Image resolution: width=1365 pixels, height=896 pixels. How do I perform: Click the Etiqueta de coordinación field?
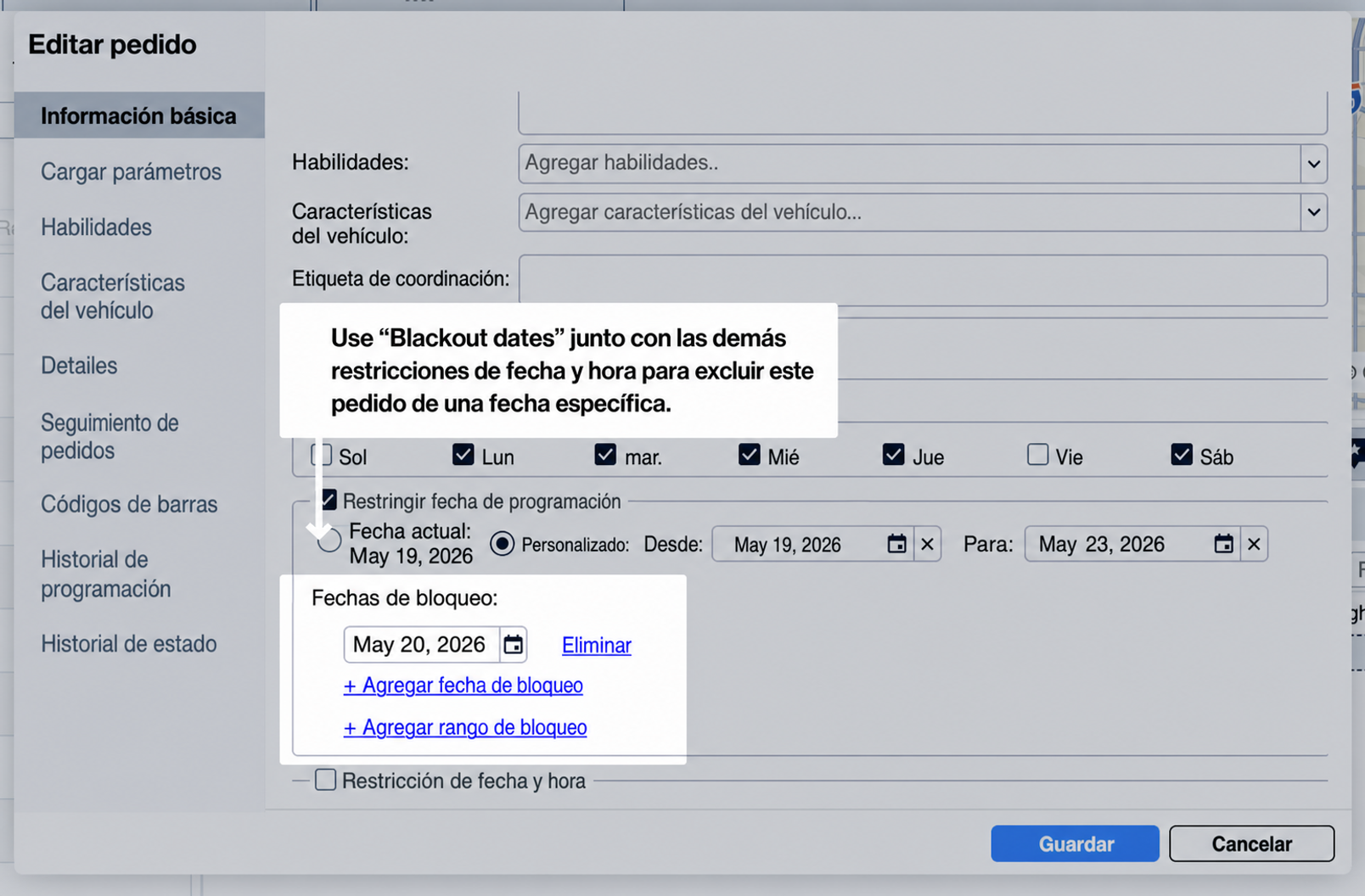[x=923, y=280]
